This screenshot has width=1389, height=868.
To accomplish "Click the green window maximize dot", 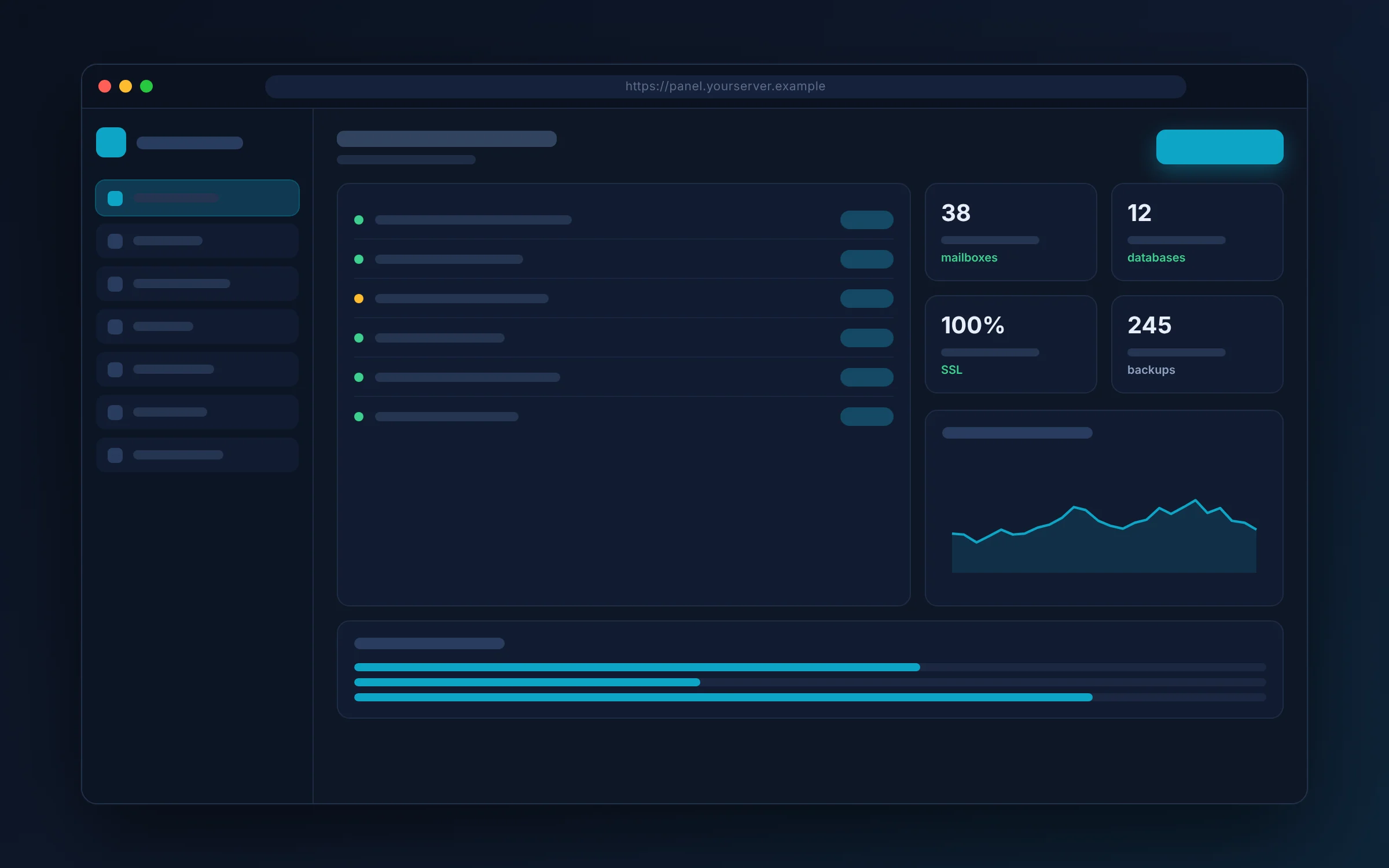I will point(146,86).
